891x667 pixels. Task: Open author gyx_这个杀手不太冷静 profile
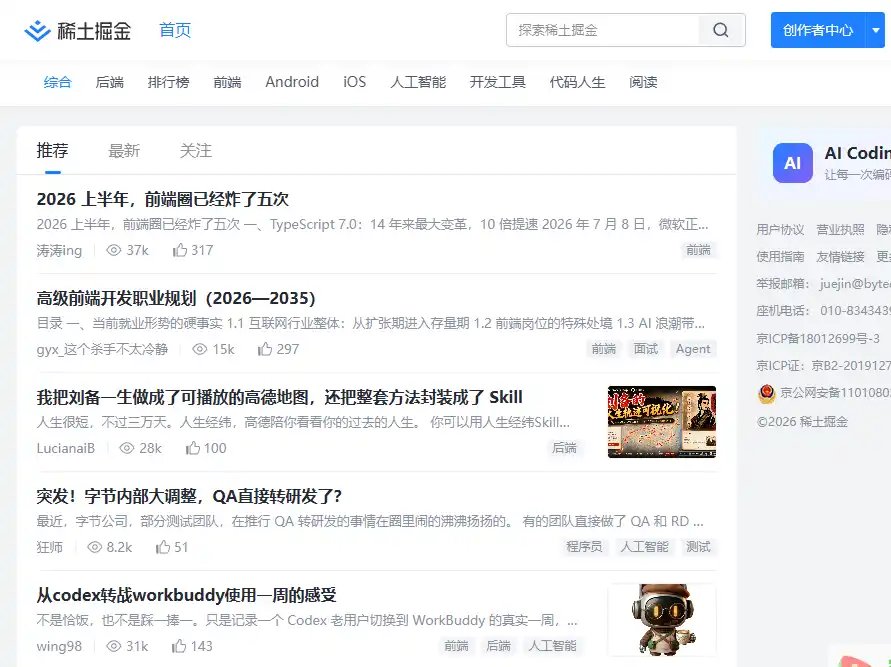tap(102, 349)
